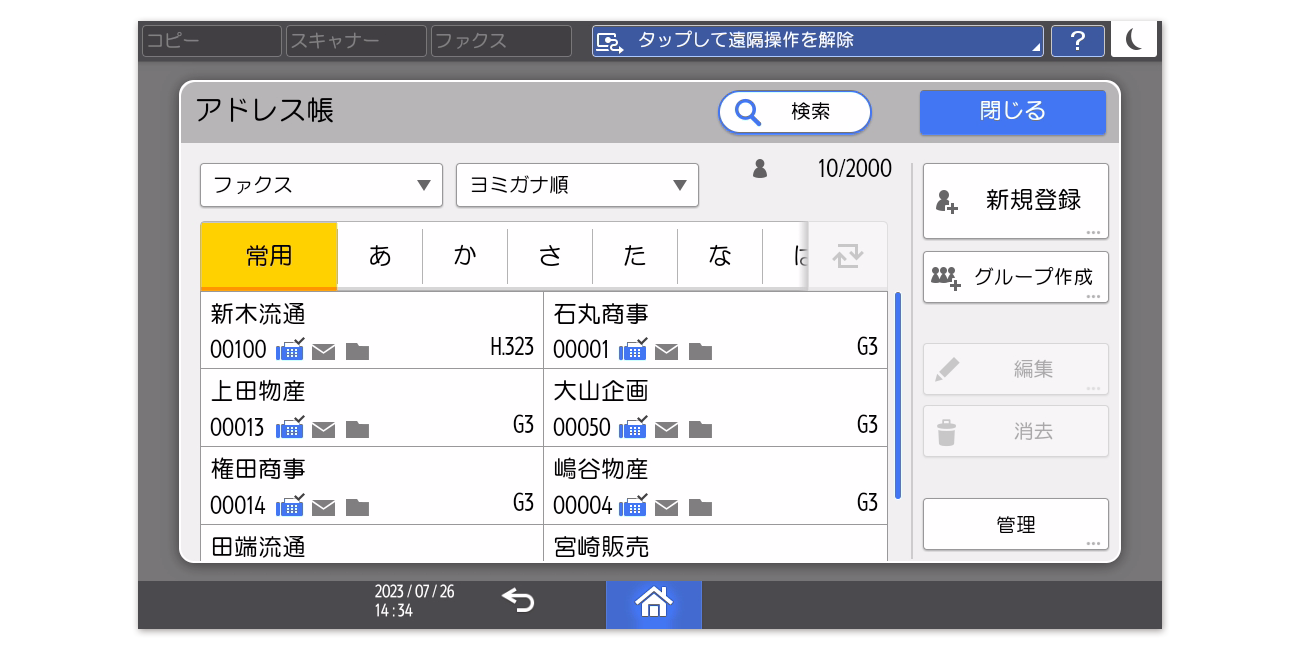Tap the グループ作成 group creation button

pyautogui.click(x=1015, y=277)
